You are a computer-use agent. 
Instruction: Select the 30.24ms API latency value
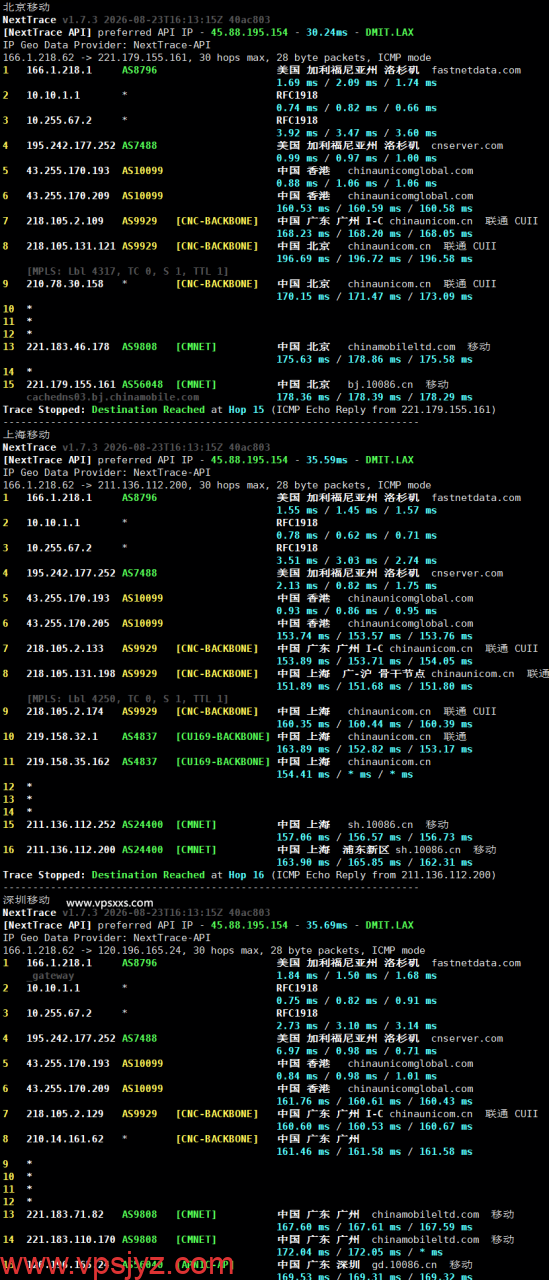pos(325,32)
